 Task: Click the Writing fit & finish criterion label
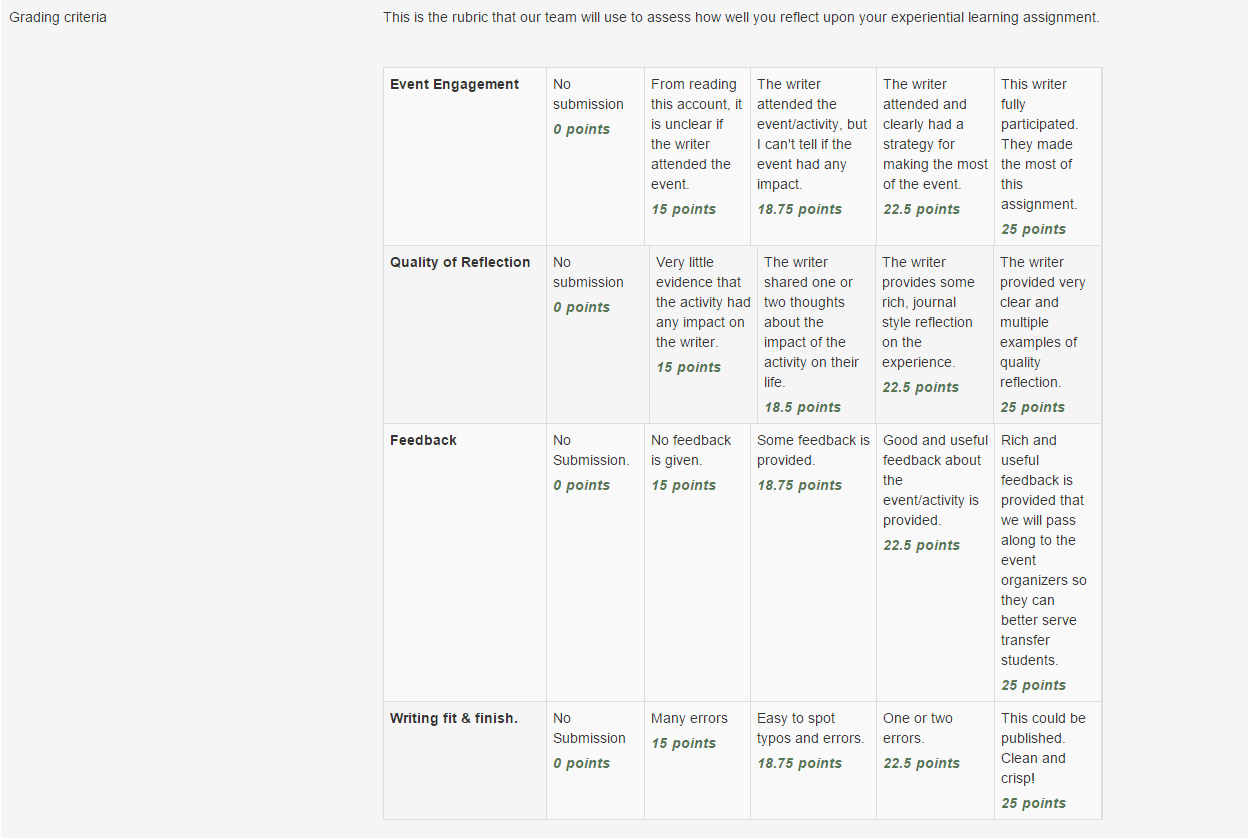click(454, 718)
